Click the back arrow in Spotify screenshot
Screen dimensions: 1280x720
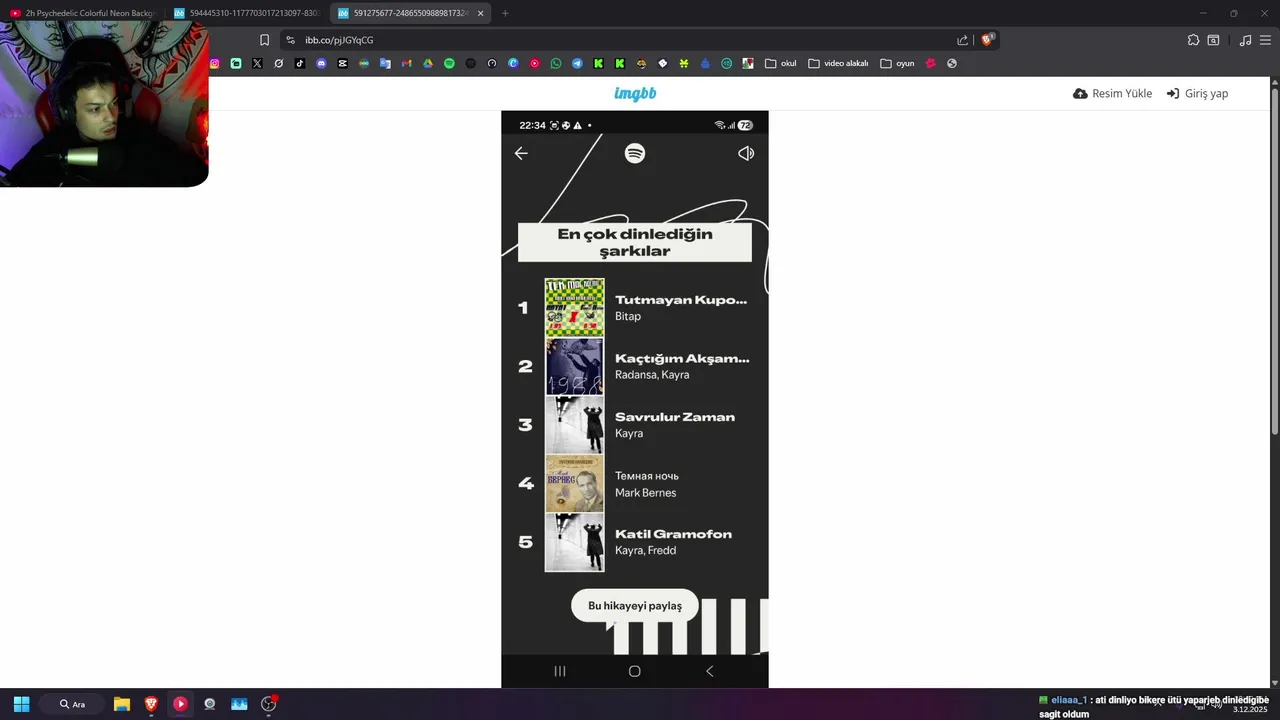(x=521, y=153)
